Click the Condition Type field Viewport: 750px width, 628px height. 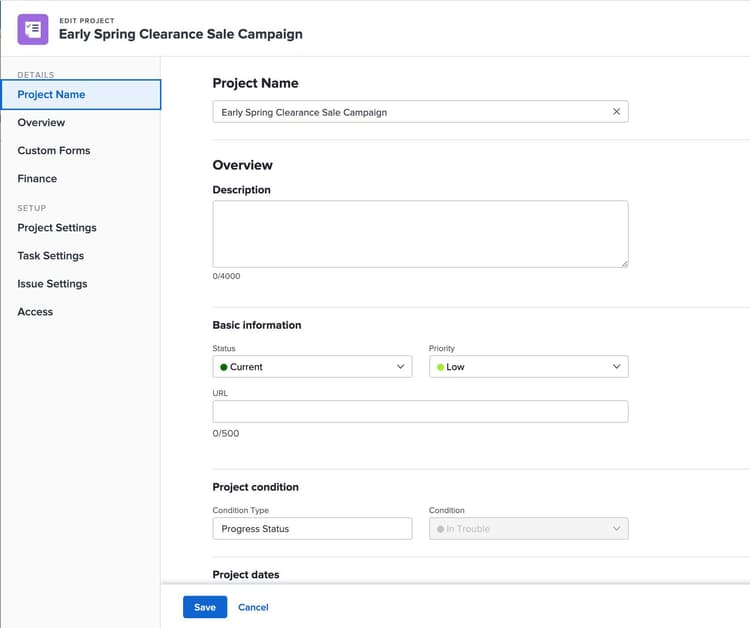pos(312,529)
